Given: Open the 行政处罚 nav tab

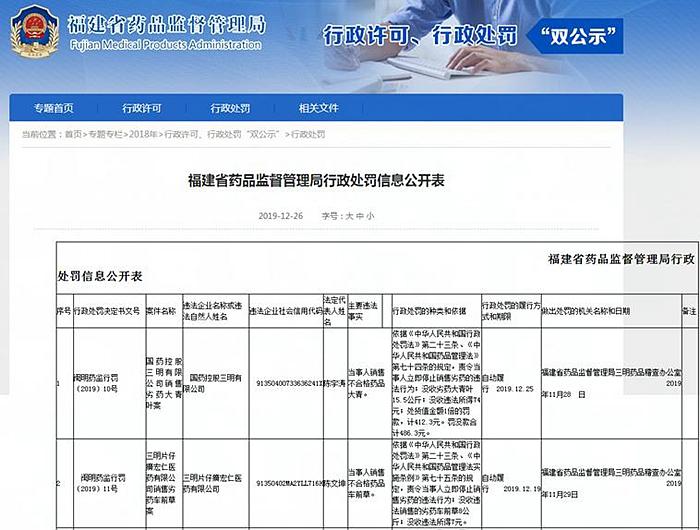Looking at the screenshot, I should (x=230, y=108).
